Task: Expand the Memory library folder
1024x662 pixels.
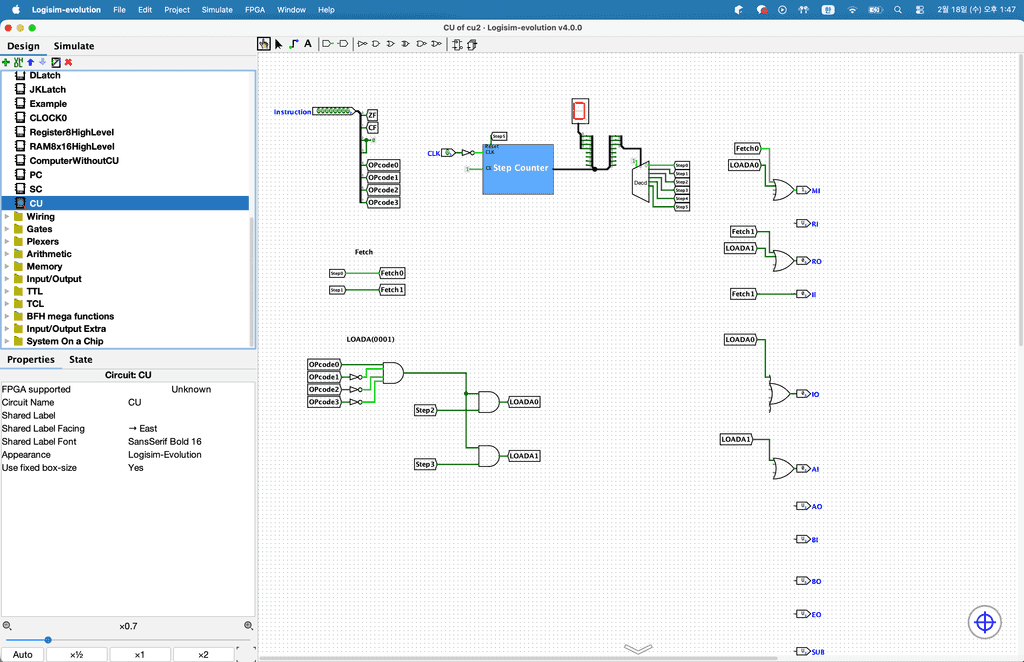Action: (x=7, y=267)
